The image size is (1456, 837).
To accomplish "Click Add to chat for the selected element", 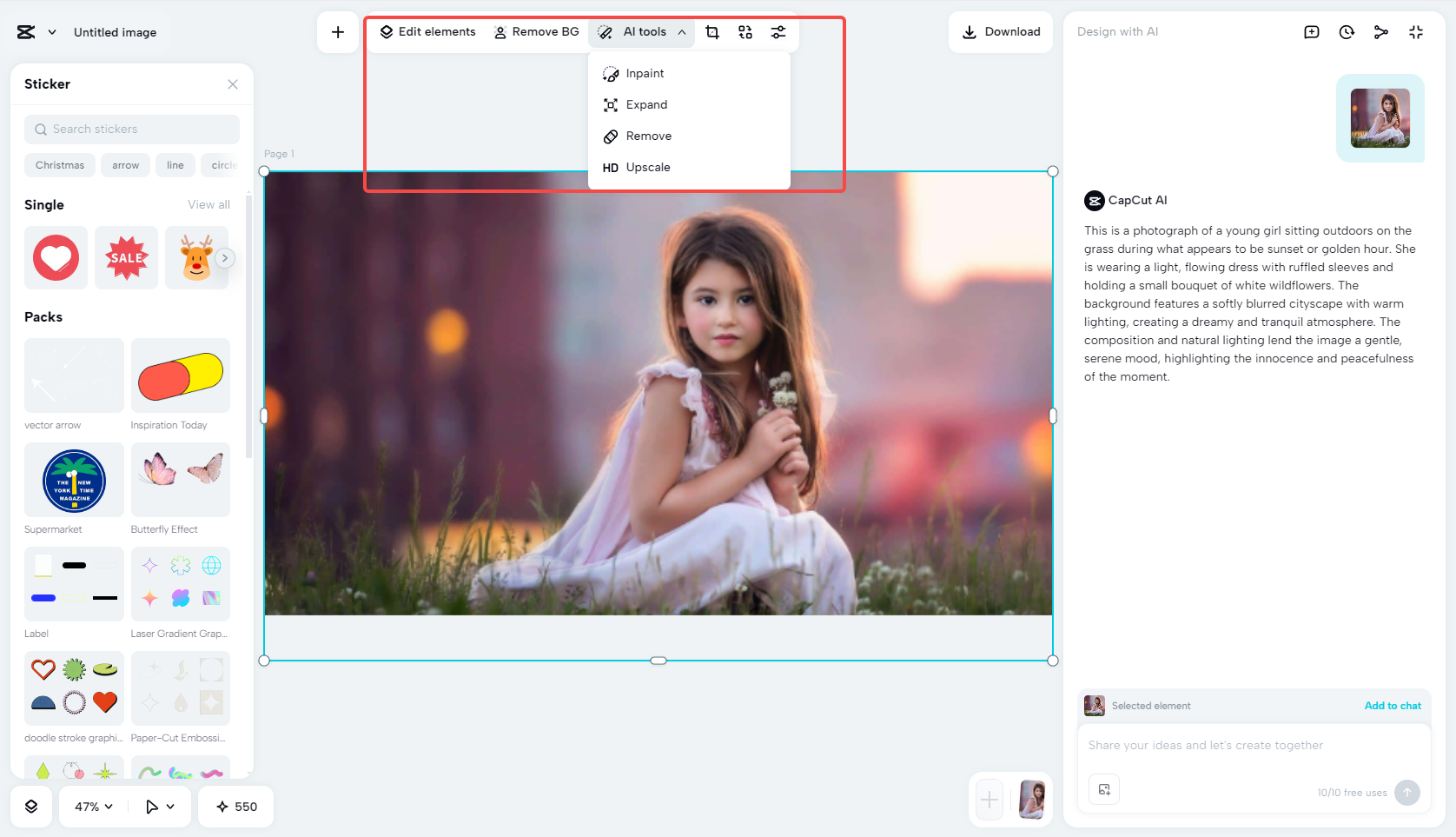I will click(1393, 705).
